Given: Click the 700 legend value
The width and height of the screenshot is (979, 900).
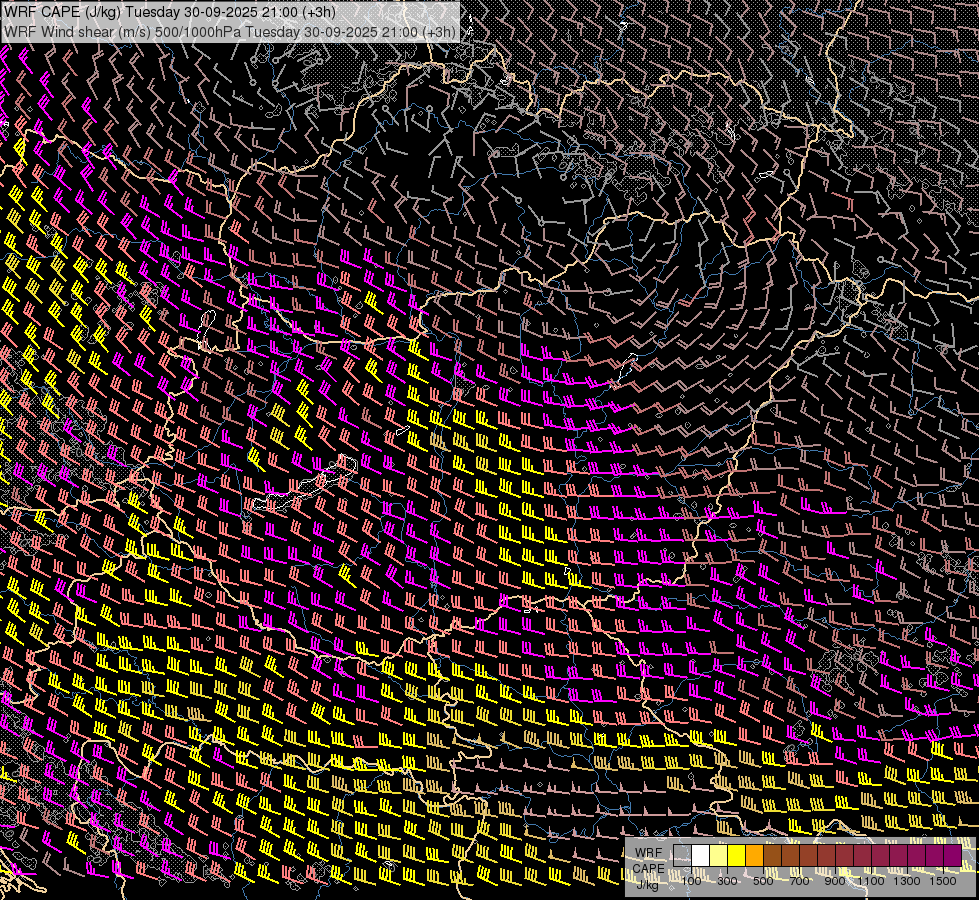Looking at the screenshot, I should 799,880.
